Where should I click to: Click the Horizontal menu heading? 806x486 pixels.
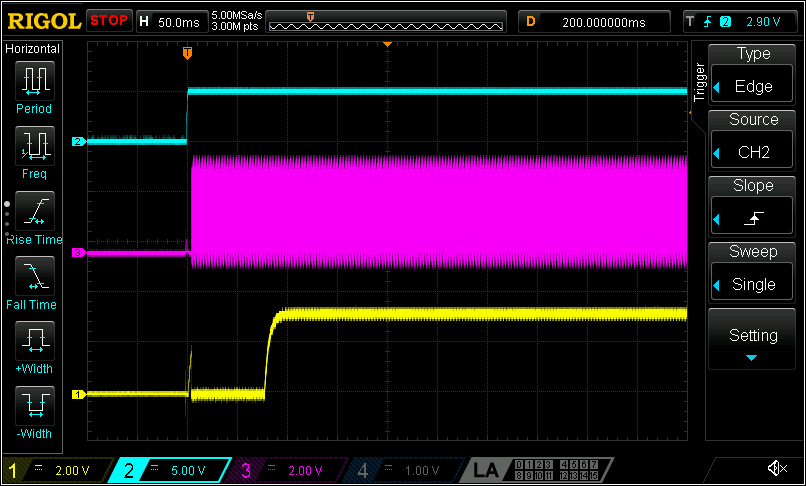[x=32, y=49]
